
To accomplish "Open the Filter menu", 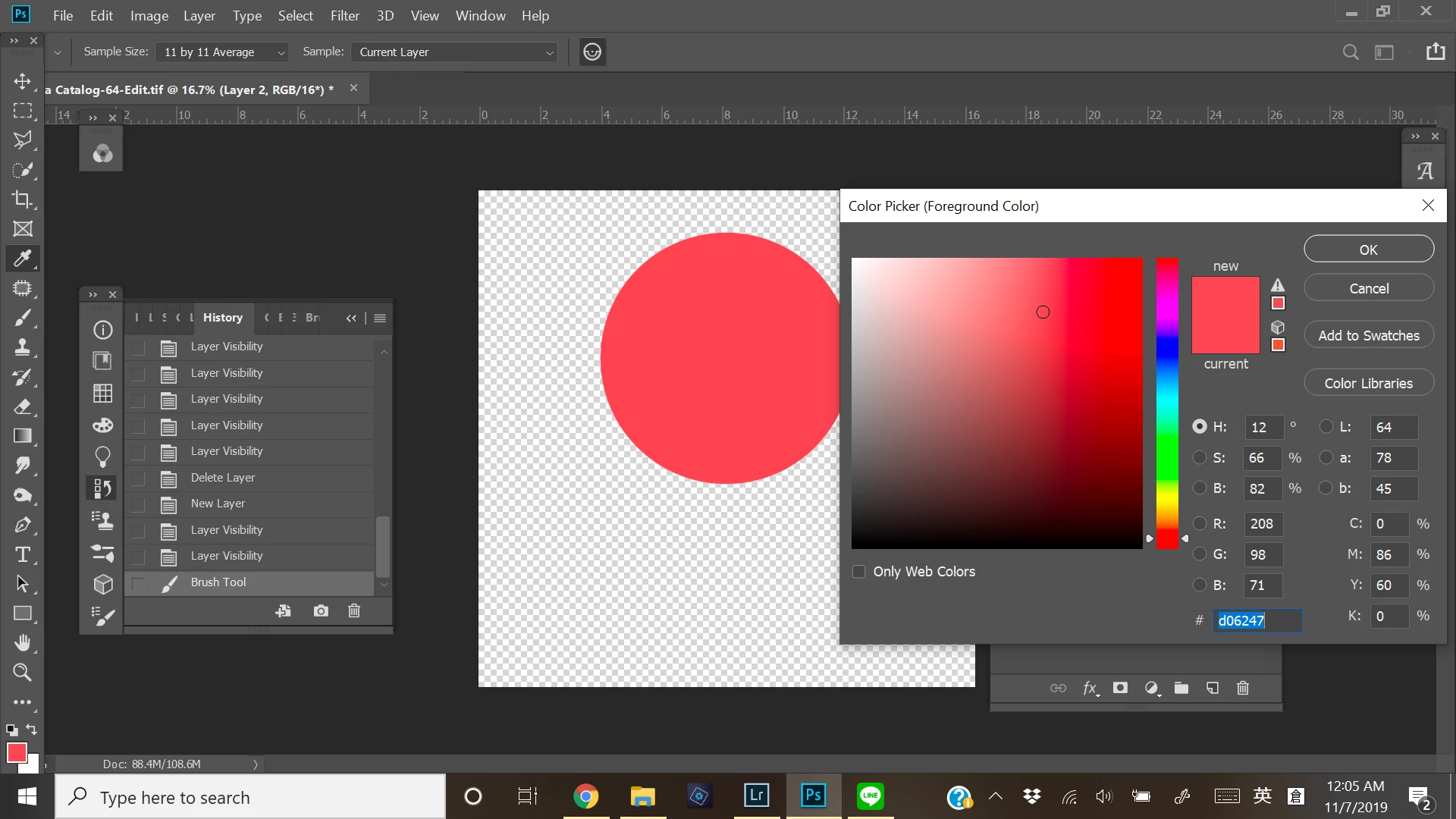I will point(344,16).
